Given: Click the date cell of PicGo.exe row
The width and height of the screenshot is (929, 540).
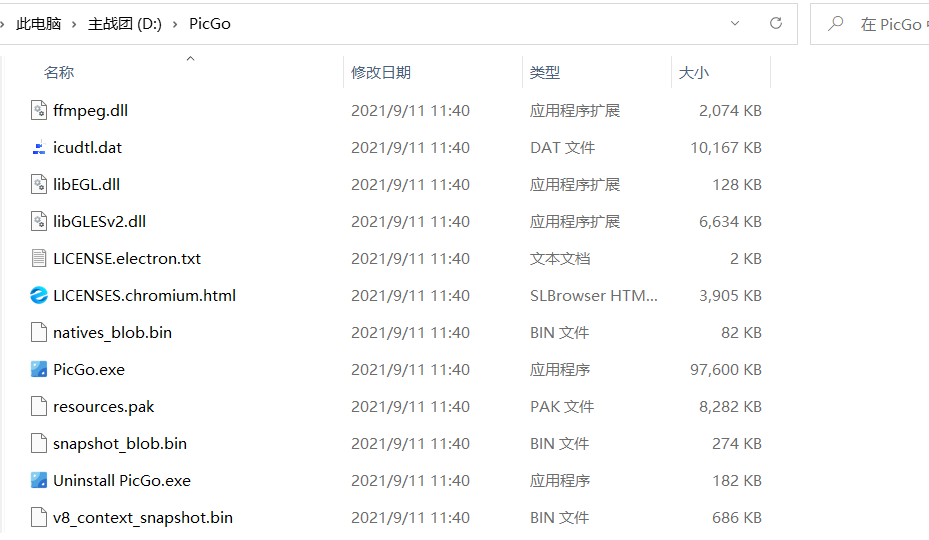Looking at the screenshot, I should (x=410, y=369).
